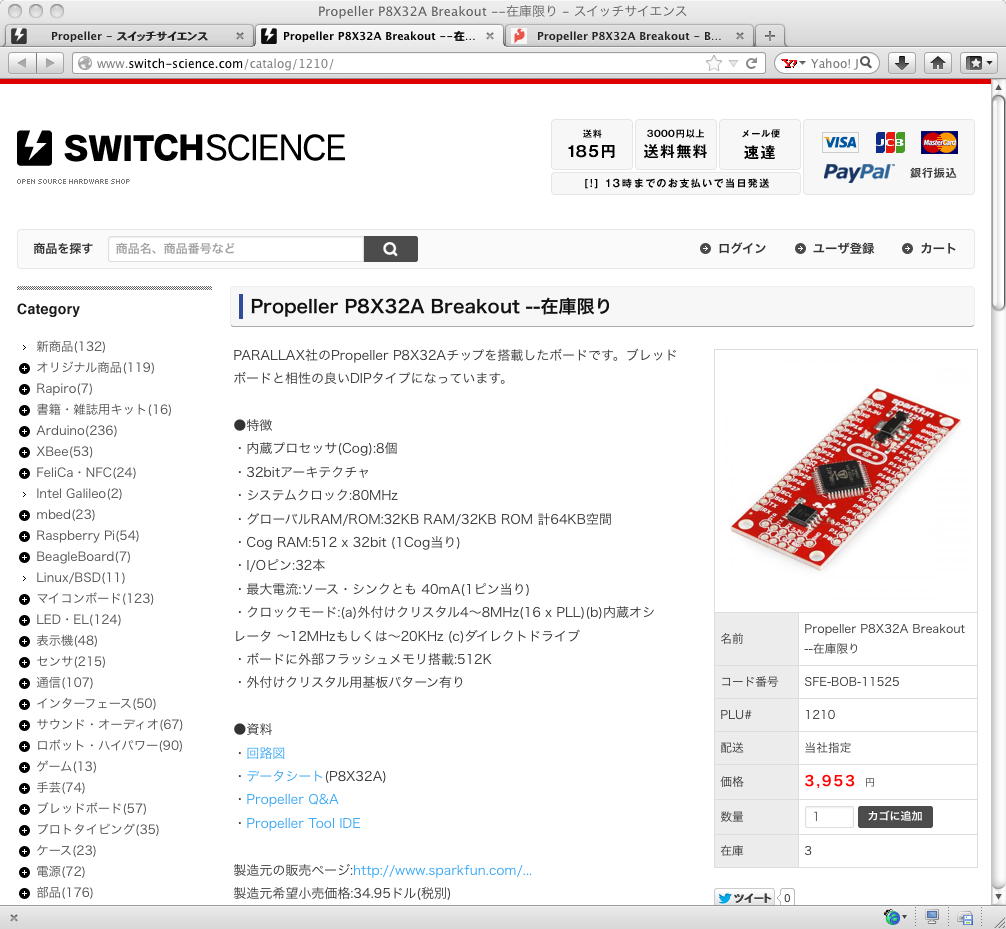Image resolution: width=1006 pixels, height=929 pixels.
Task: Expand the Raspberry Pi category plus icon
Action: 24,536
